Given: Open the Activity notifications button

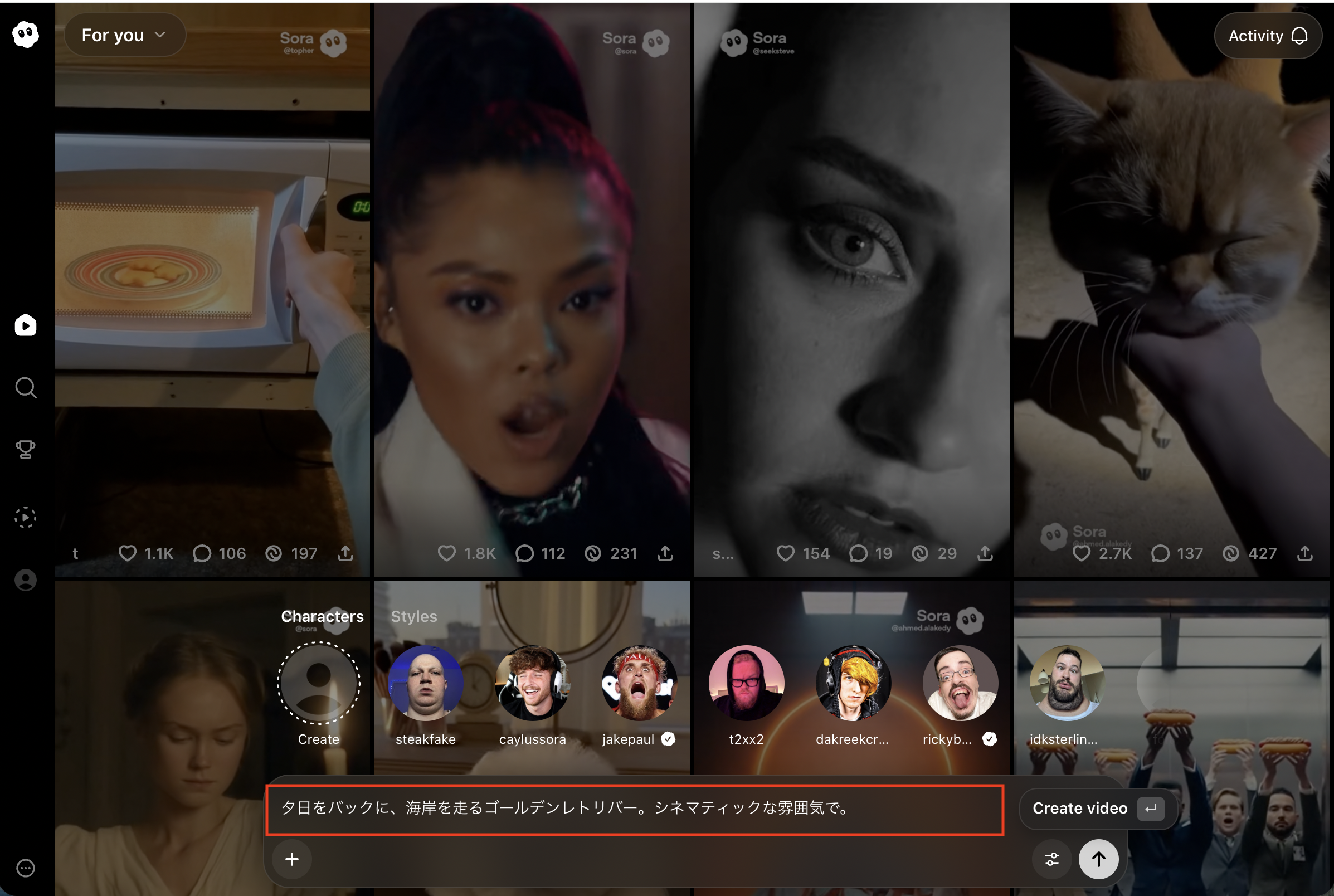Looking at the screenshot, I should 1267,36.
